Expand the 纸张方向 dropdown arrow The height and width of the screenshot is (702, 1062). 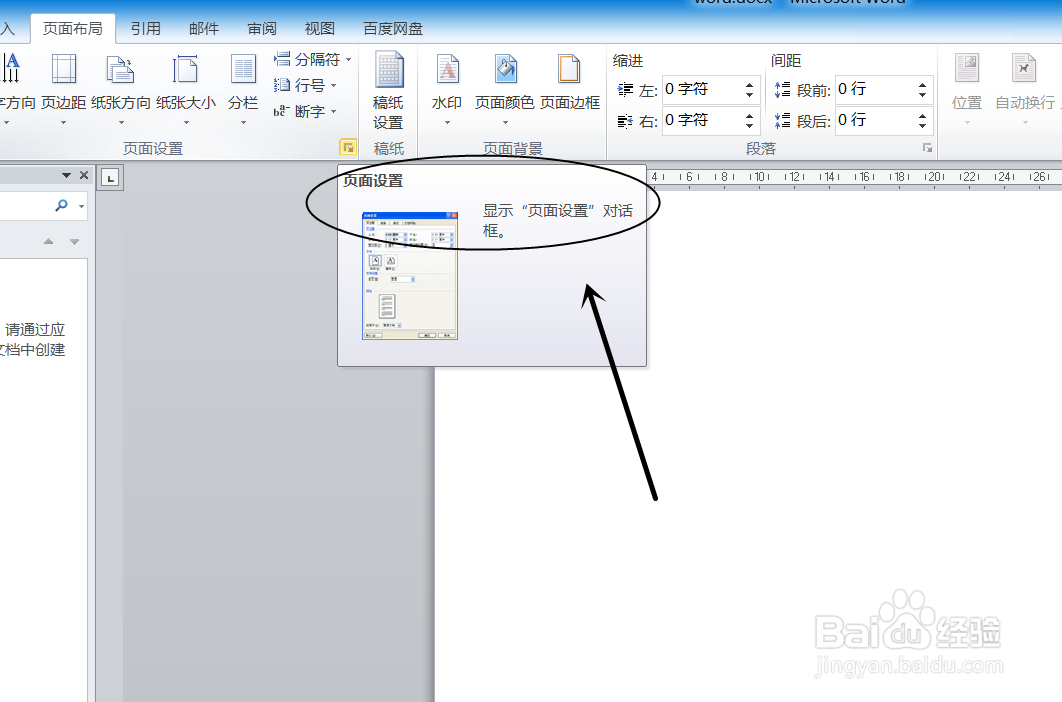point(121,123)
